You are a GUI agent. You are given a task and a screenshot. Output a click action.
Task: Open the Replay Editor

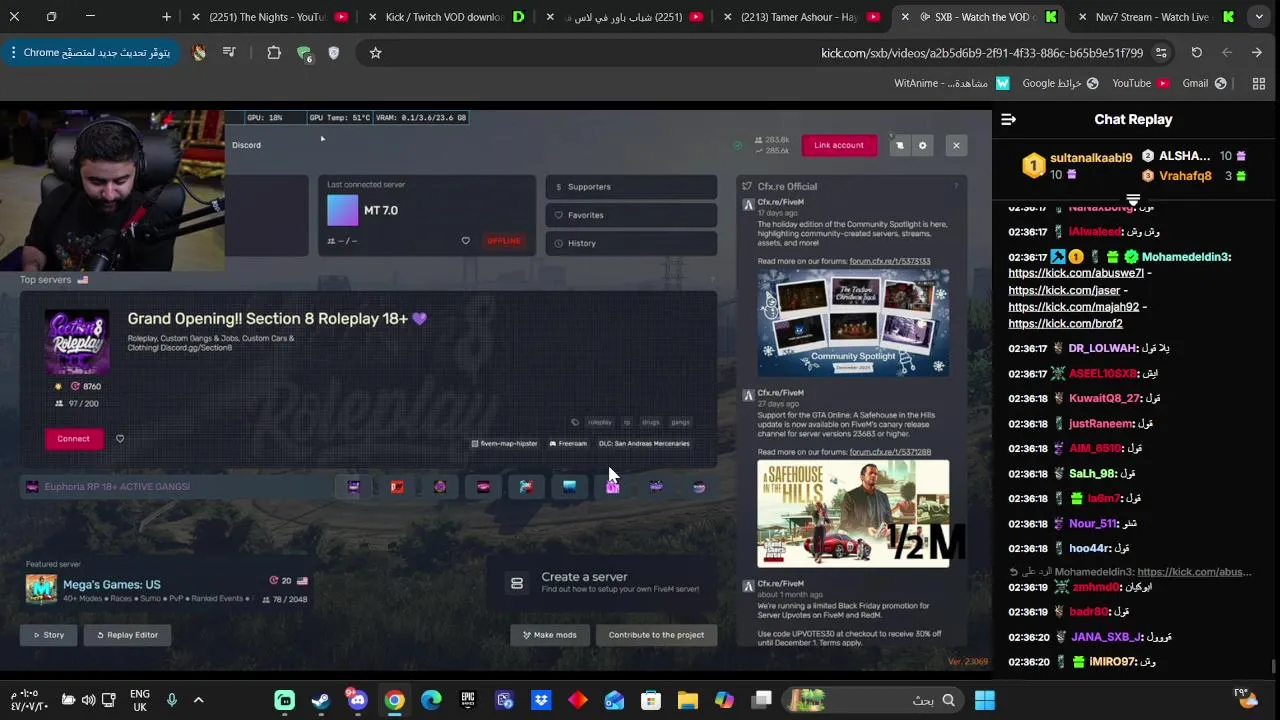tap(127, 635)
